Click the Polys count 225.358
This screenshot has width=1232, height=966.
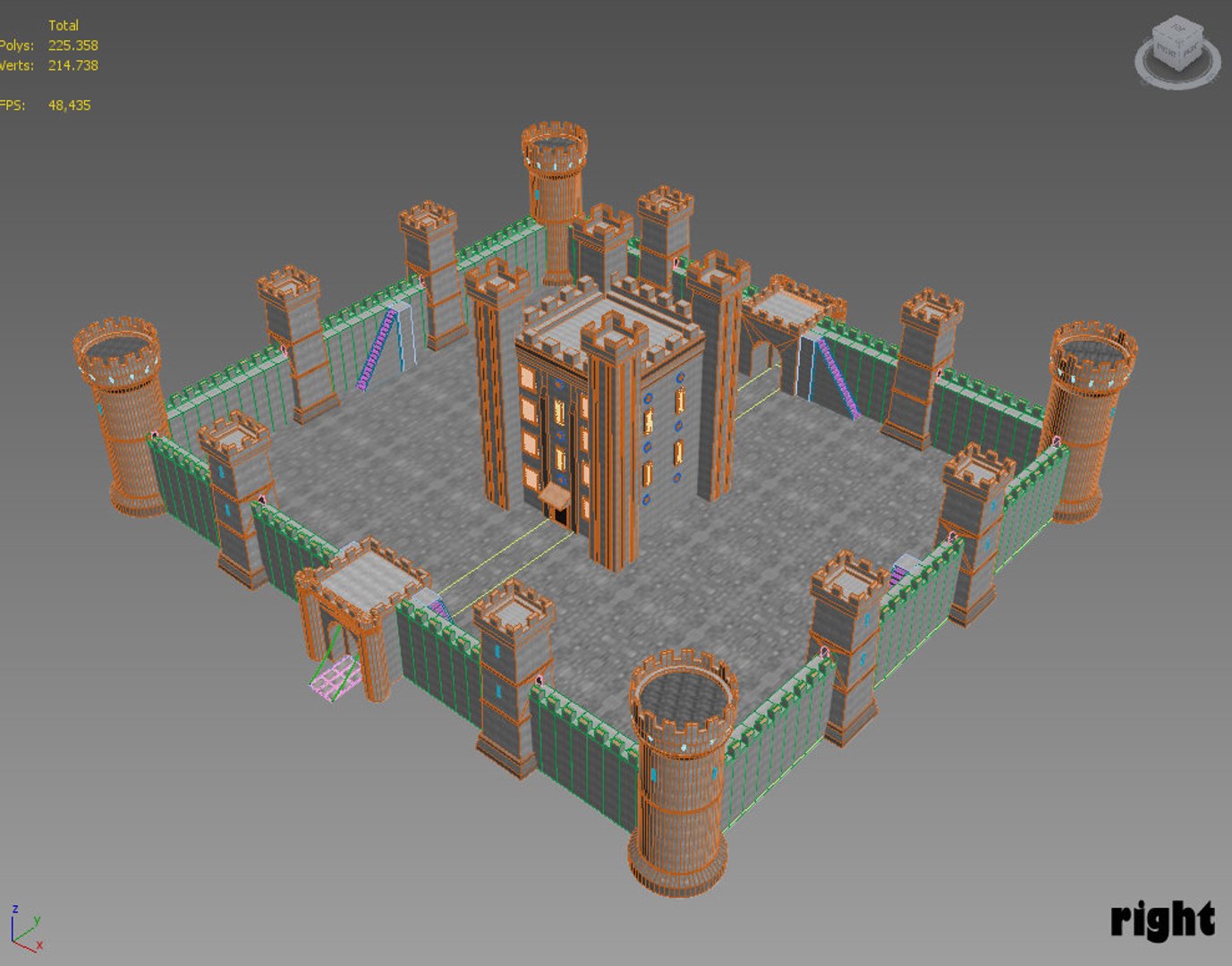pyautogui.click(x=73, y=45)
